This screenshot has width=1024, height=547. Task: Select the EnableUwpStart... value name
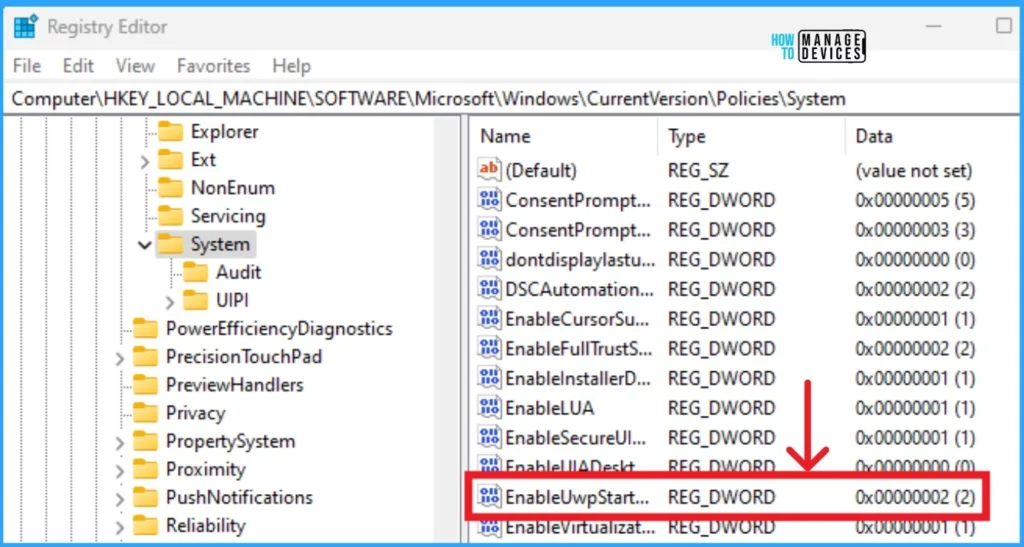[578, 497]
